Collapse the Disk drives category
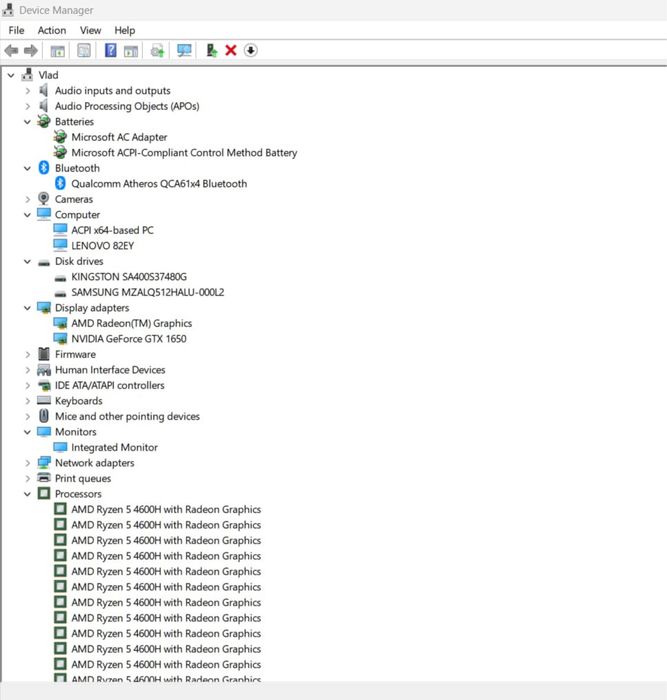This screenshot has height=700, width=667. (x=27, y=262)
